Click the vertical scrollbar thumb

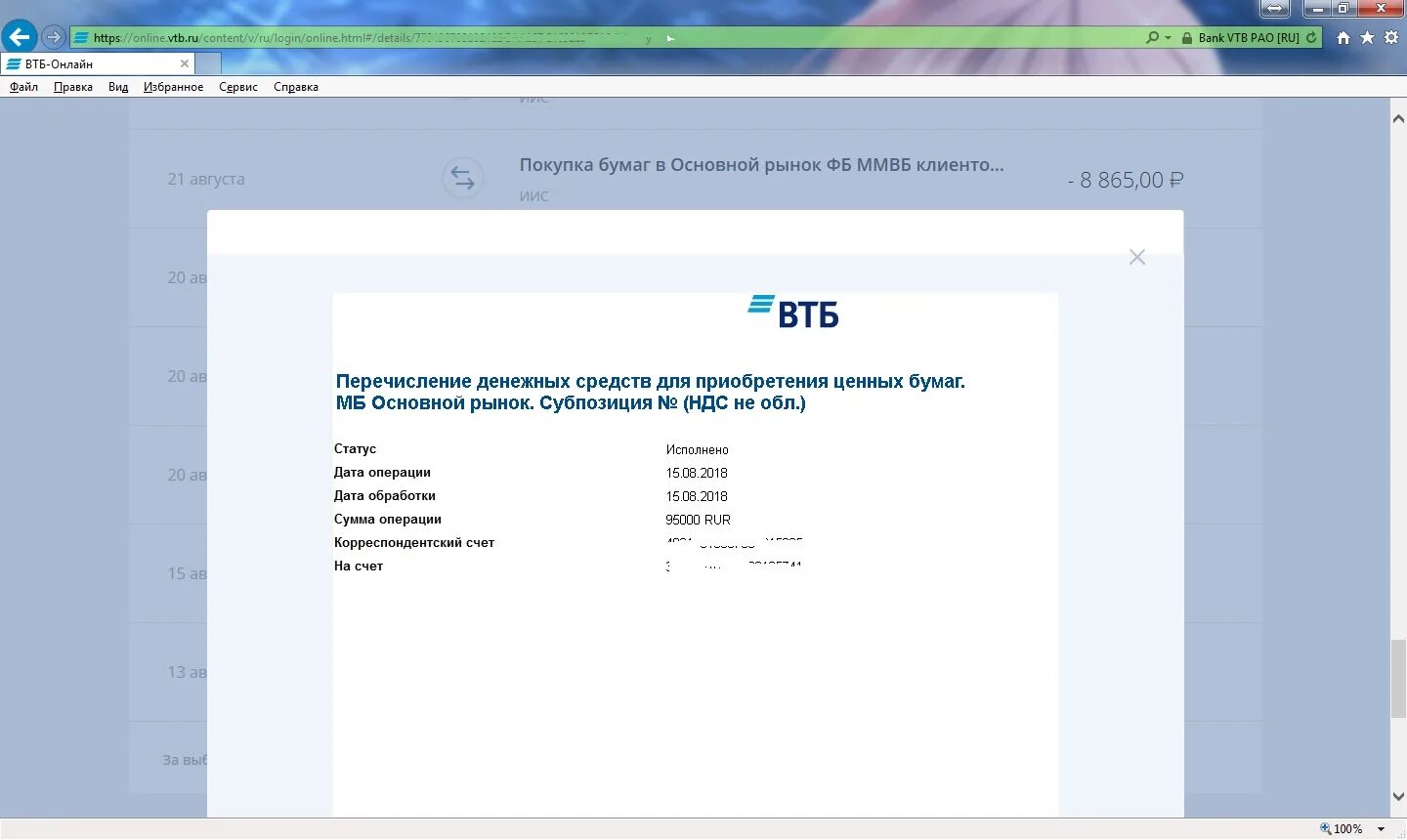pyautogui.click(x=1398, y=679)
